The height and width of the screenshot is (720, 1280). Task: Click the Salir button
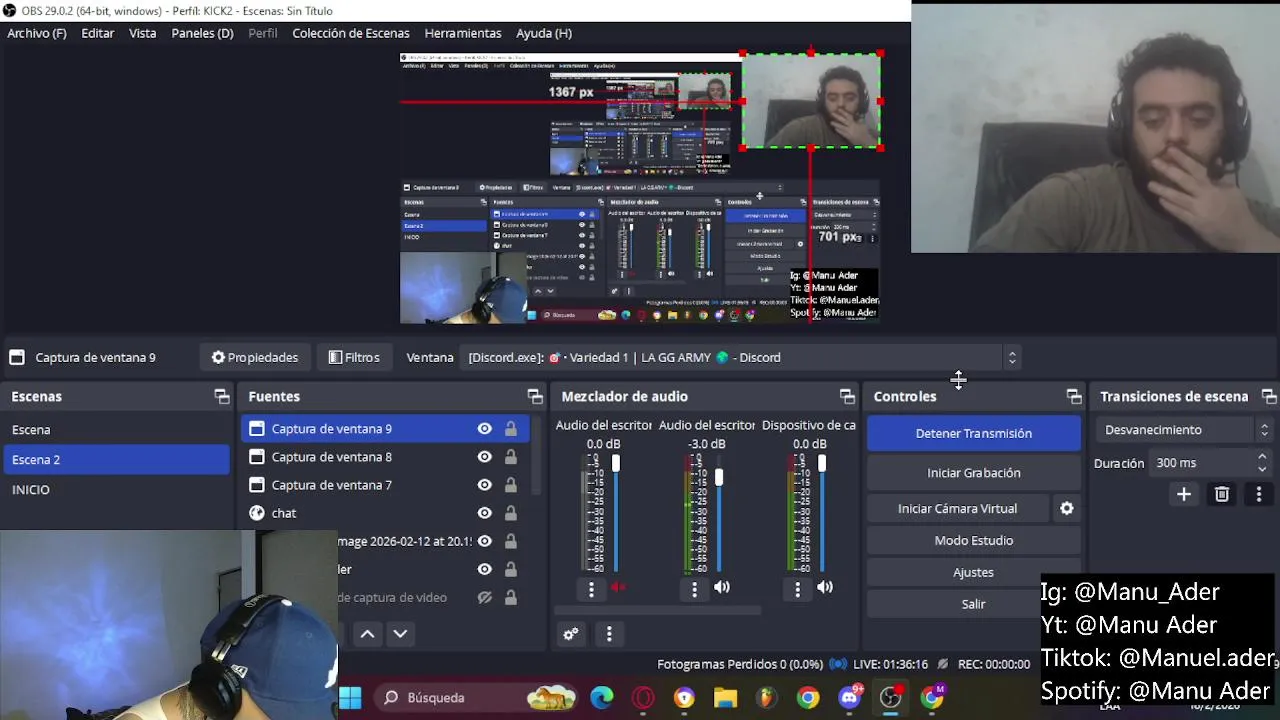[974, 604]
